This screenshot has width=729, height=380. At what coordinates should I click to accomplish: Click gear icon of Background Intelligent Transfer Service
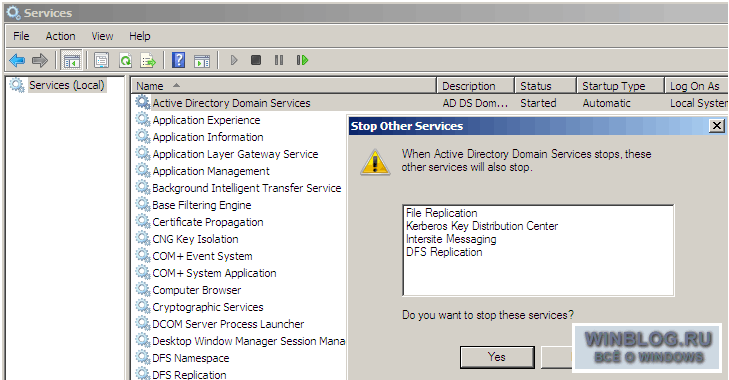tap(143, 187)
